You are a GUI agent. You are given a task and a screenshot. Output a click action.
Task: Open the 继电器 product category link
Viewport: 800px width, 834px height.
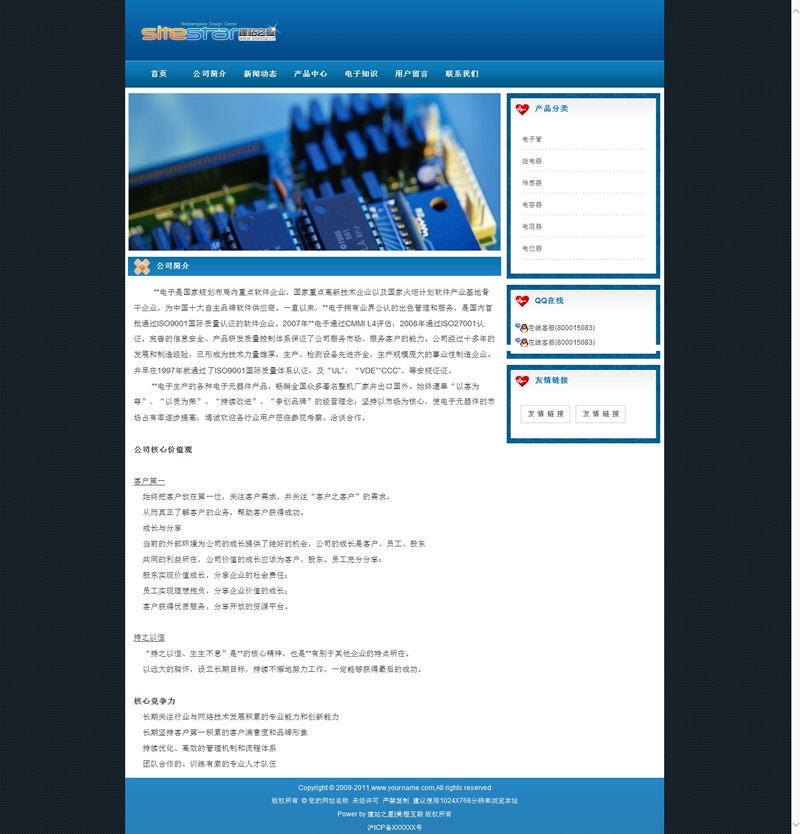pyautogui.click(x=532, y=161)
